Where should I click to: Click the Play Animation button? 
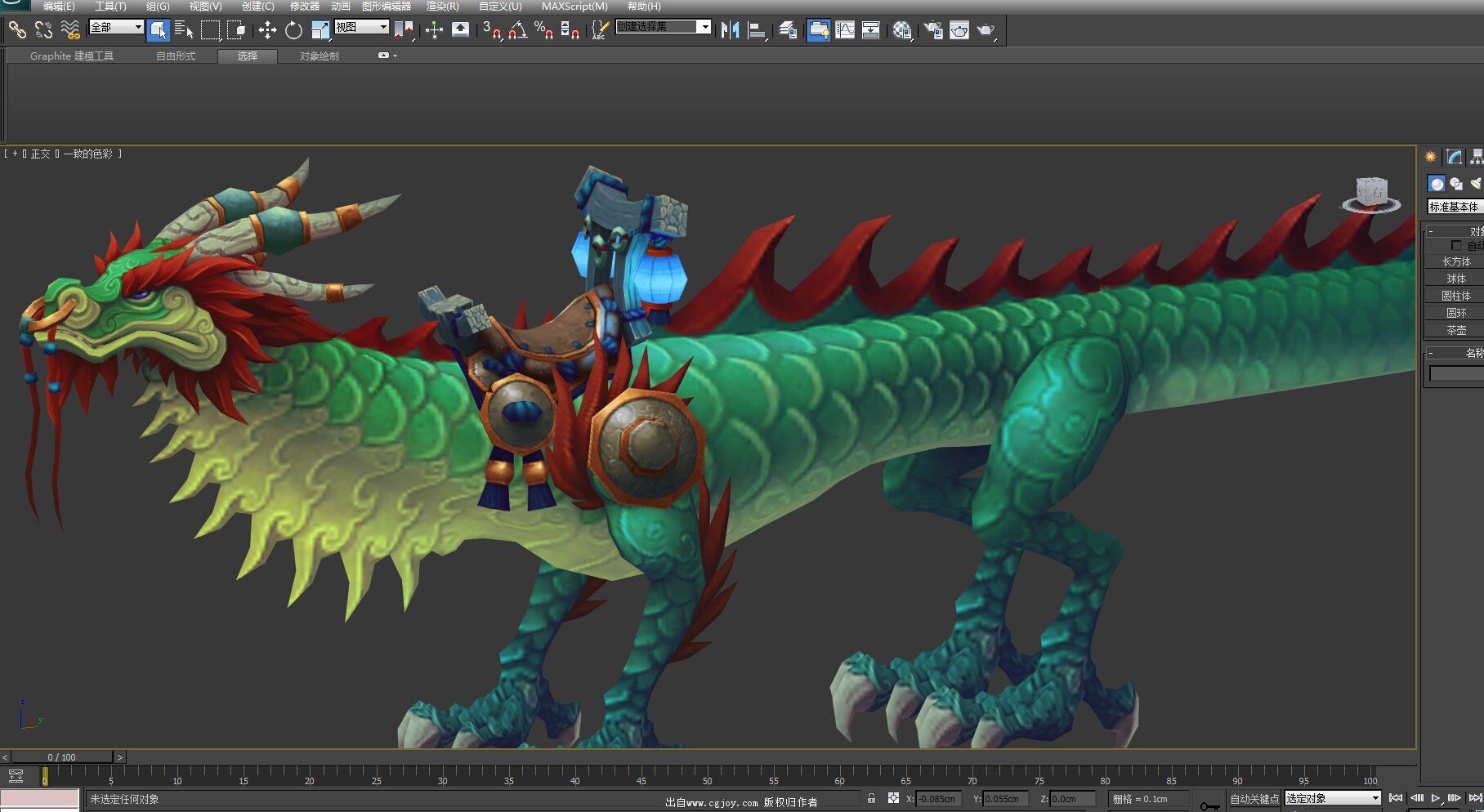1436,798
